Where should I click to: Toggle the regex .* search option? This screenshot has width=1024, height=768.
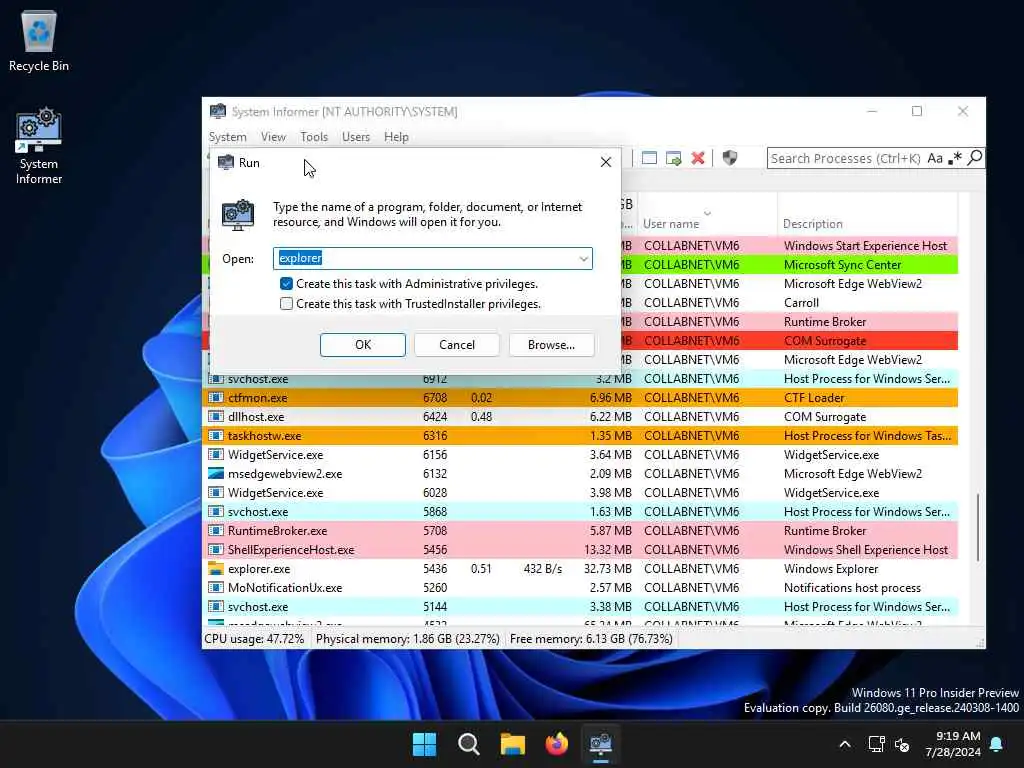(955, 158)
